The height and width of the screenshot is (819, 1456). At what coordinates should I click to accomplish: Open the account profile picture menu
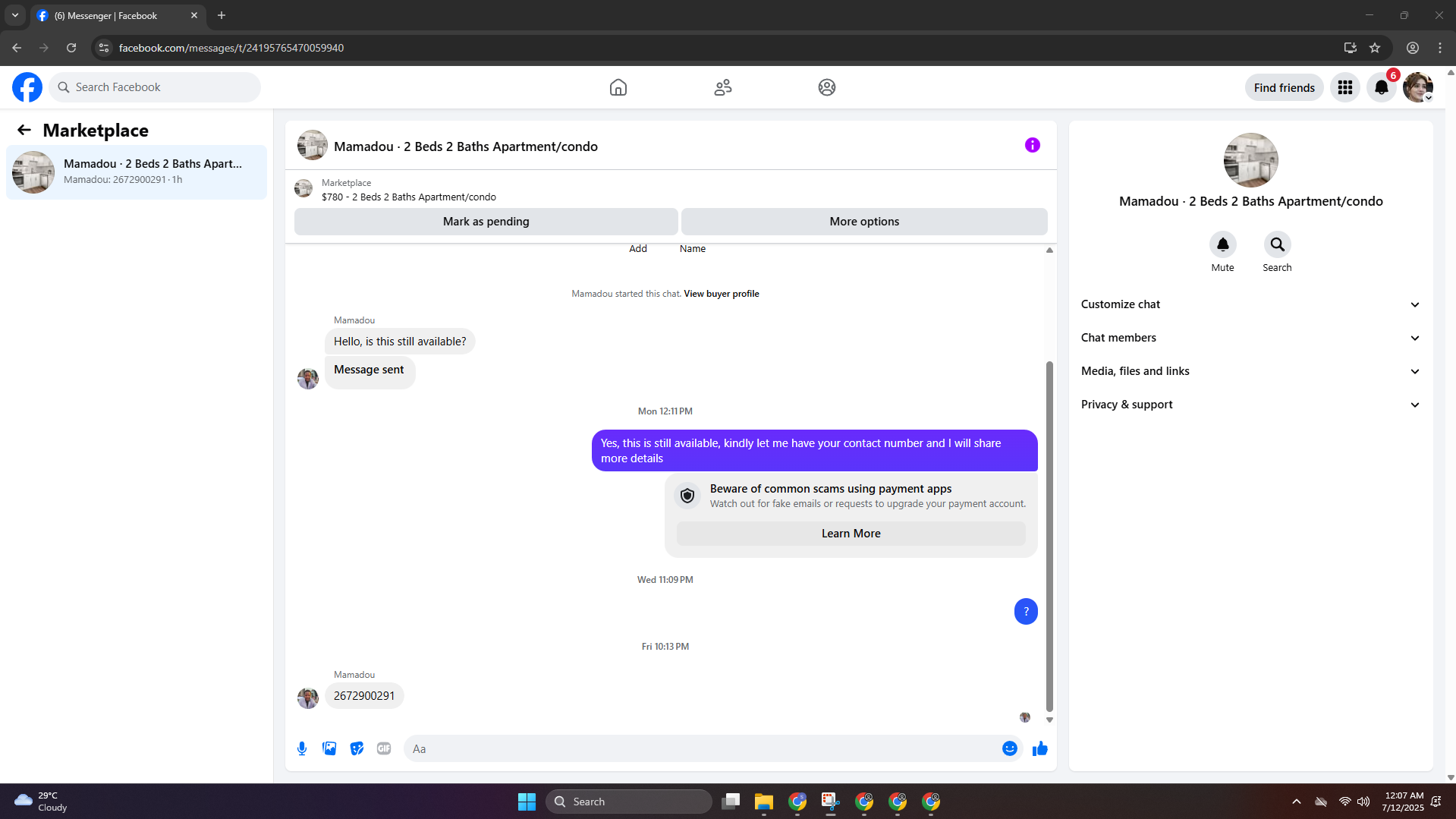point(1418,87)
